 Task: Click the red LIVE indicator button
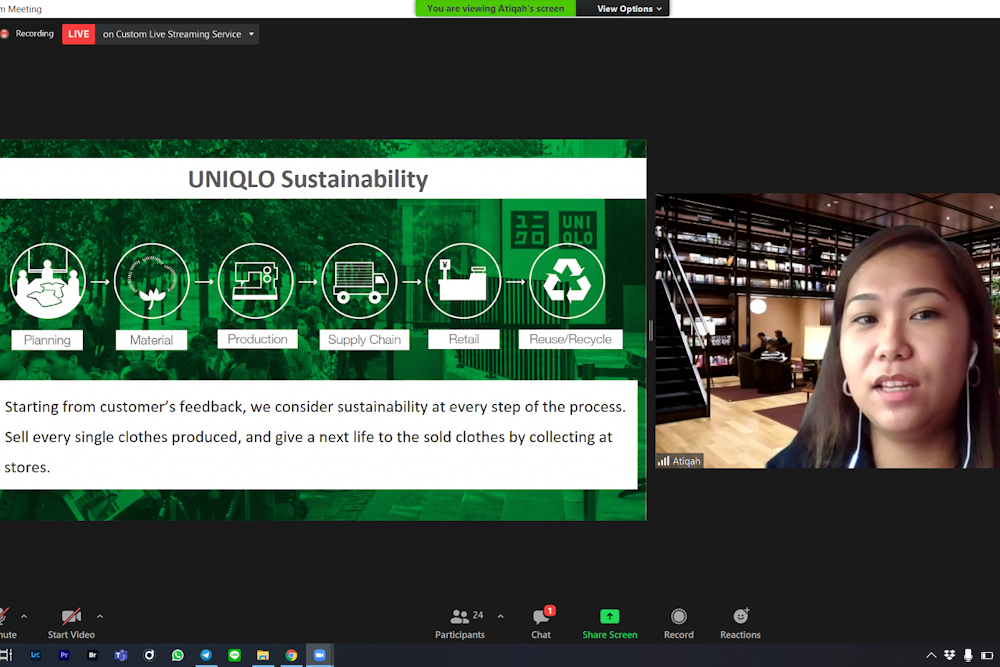pos(78,34)
